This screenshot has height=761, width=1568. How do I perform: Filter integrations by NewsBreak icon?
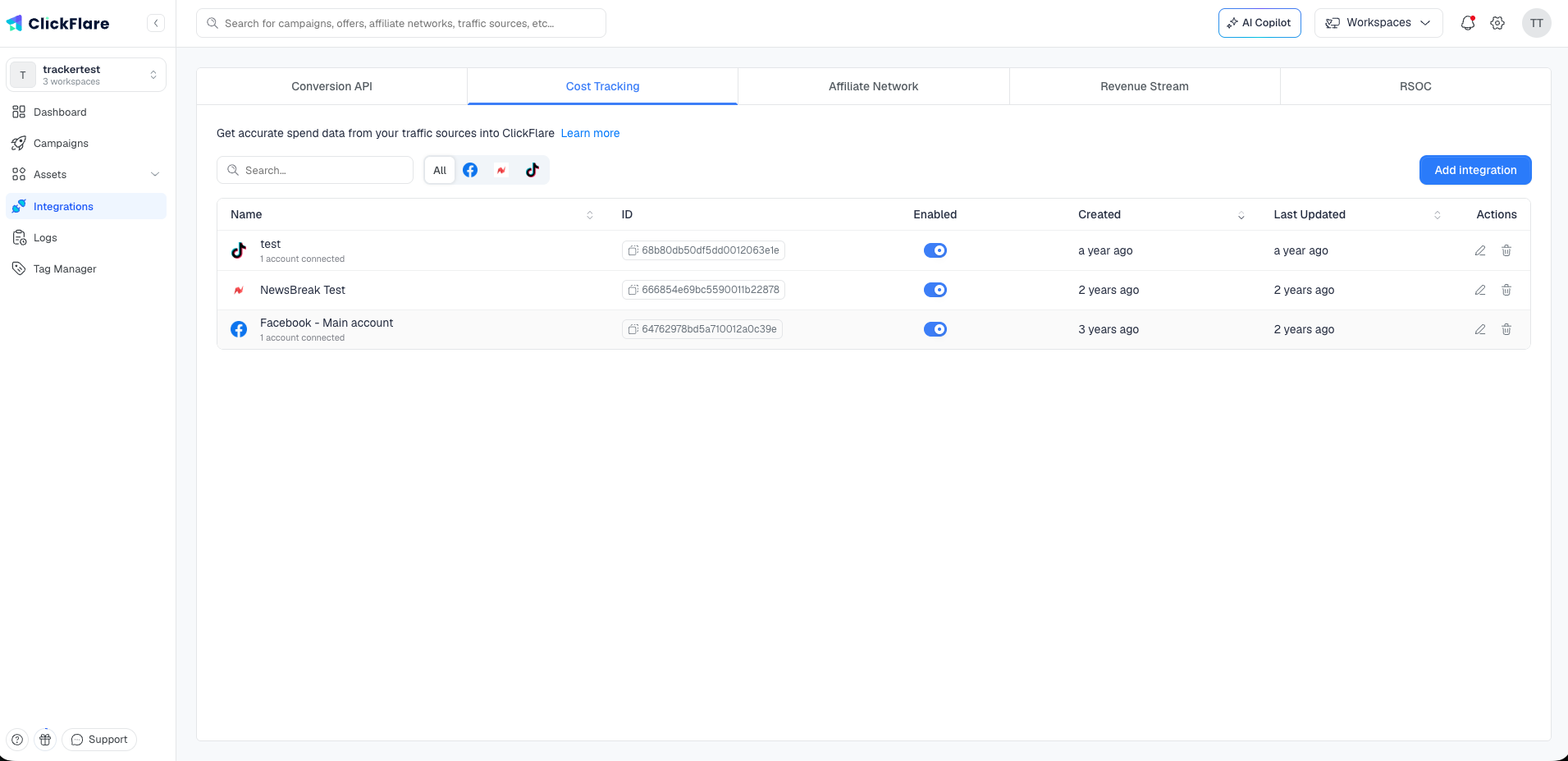(x=501, y=170)
